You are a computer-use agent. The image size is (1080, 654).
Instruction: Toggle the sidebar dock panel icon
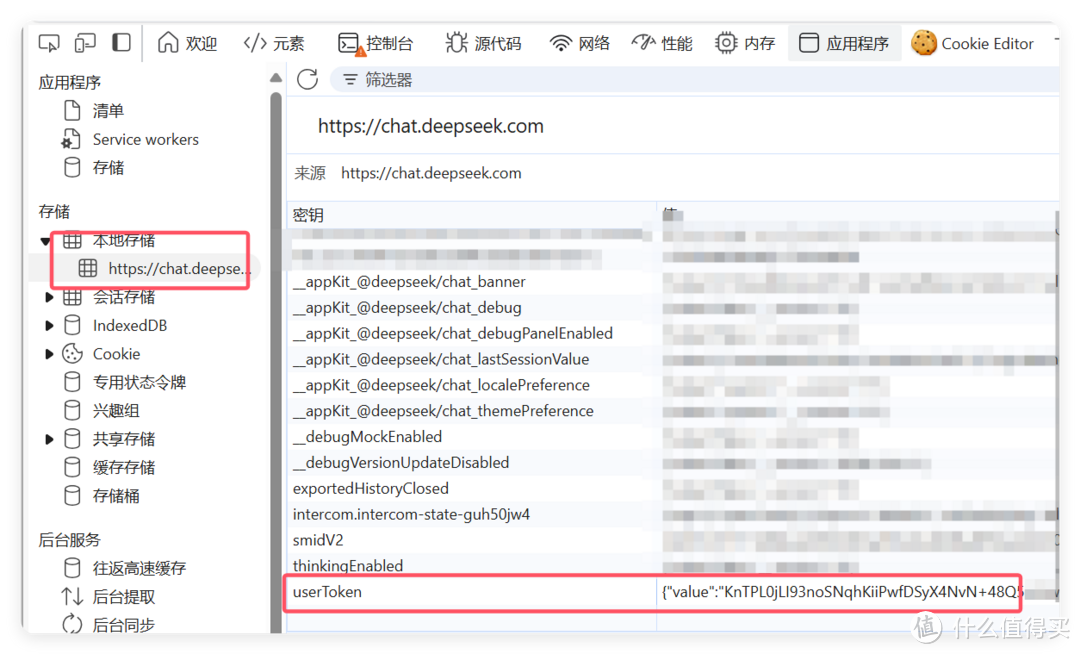coord(121,43)
